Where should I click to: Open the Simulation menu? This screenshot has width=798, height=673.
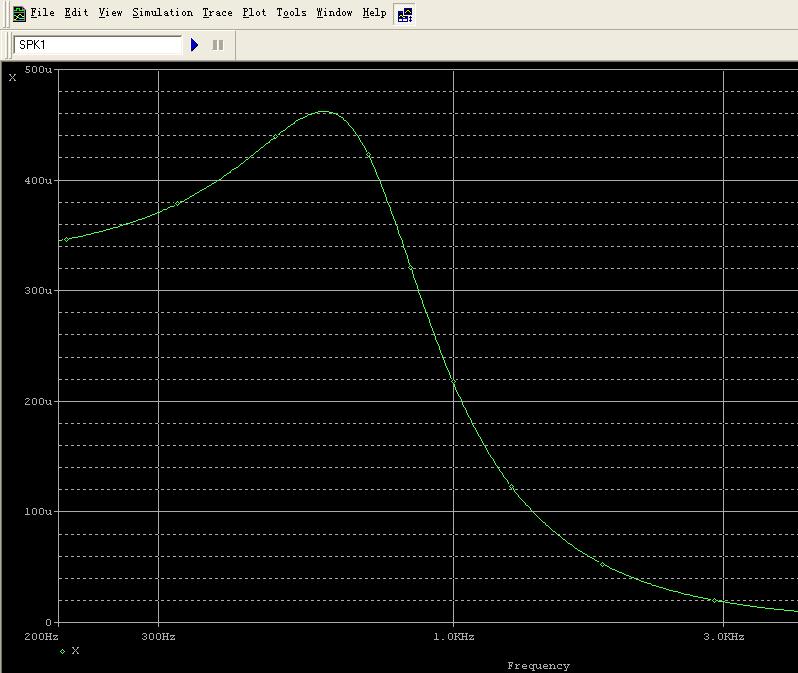162,13
